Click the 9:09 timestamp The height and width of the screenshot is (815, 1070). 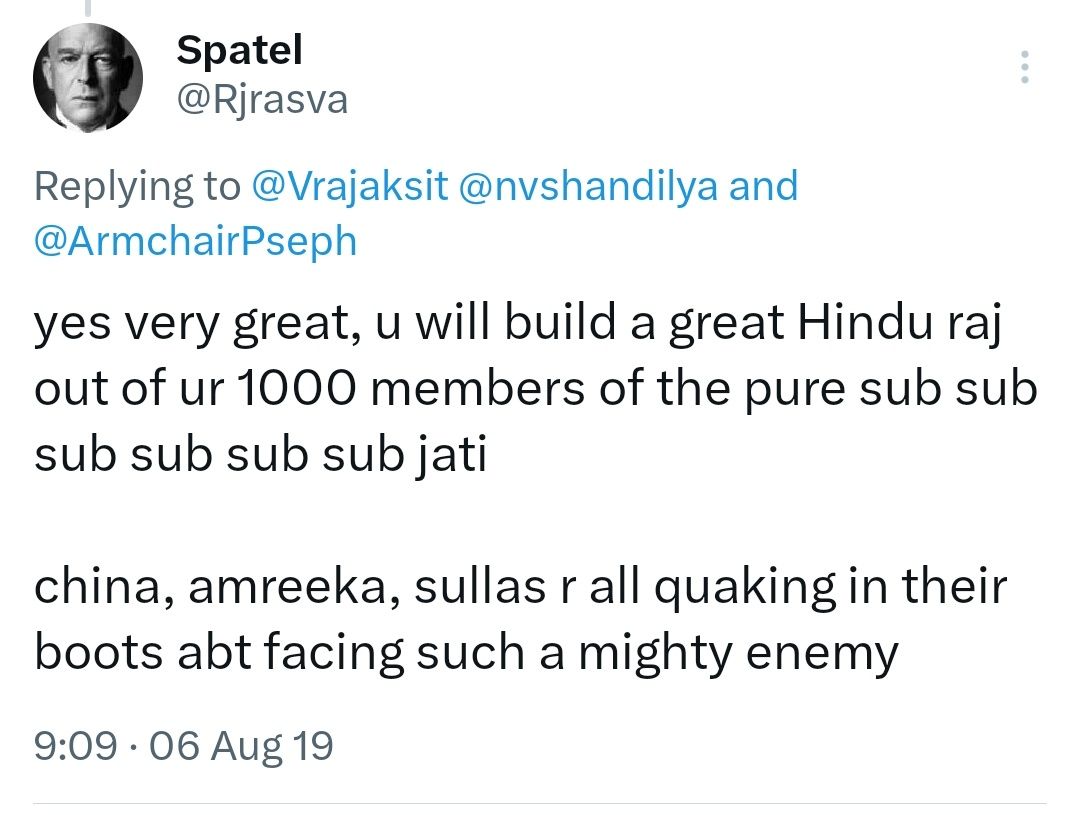click(76, 745)
